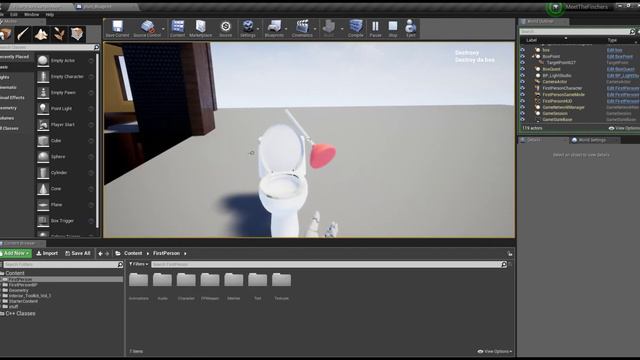Toggle visibility eye for GameNetworkManager

[x=522, y=107]
